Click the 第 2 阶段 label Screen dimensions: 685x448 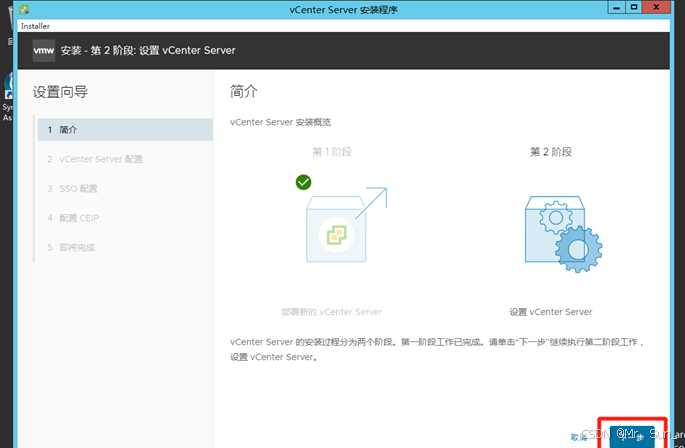coord(551,152)
